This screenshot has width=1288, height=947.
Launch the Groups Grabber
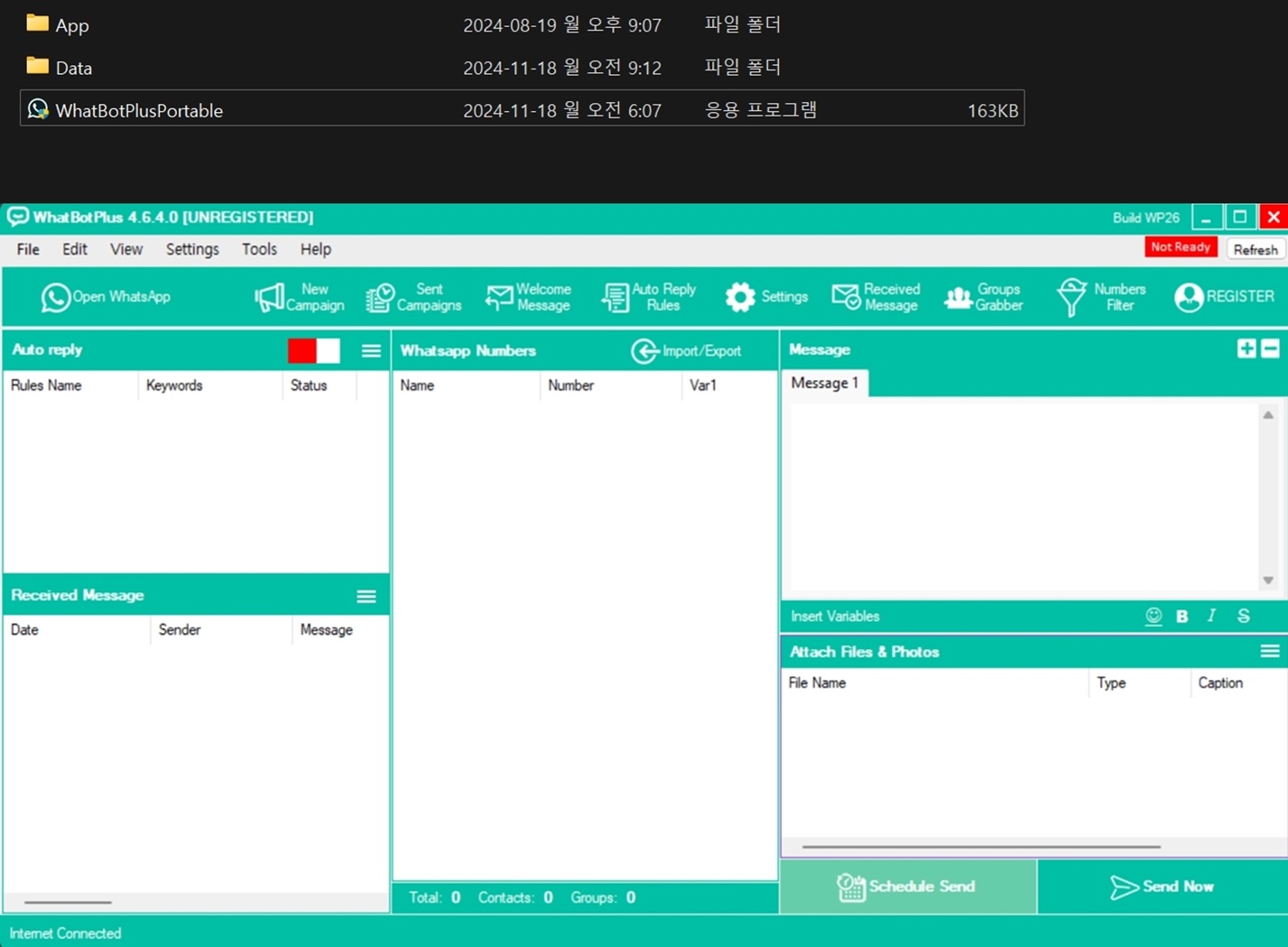[984, 297]
